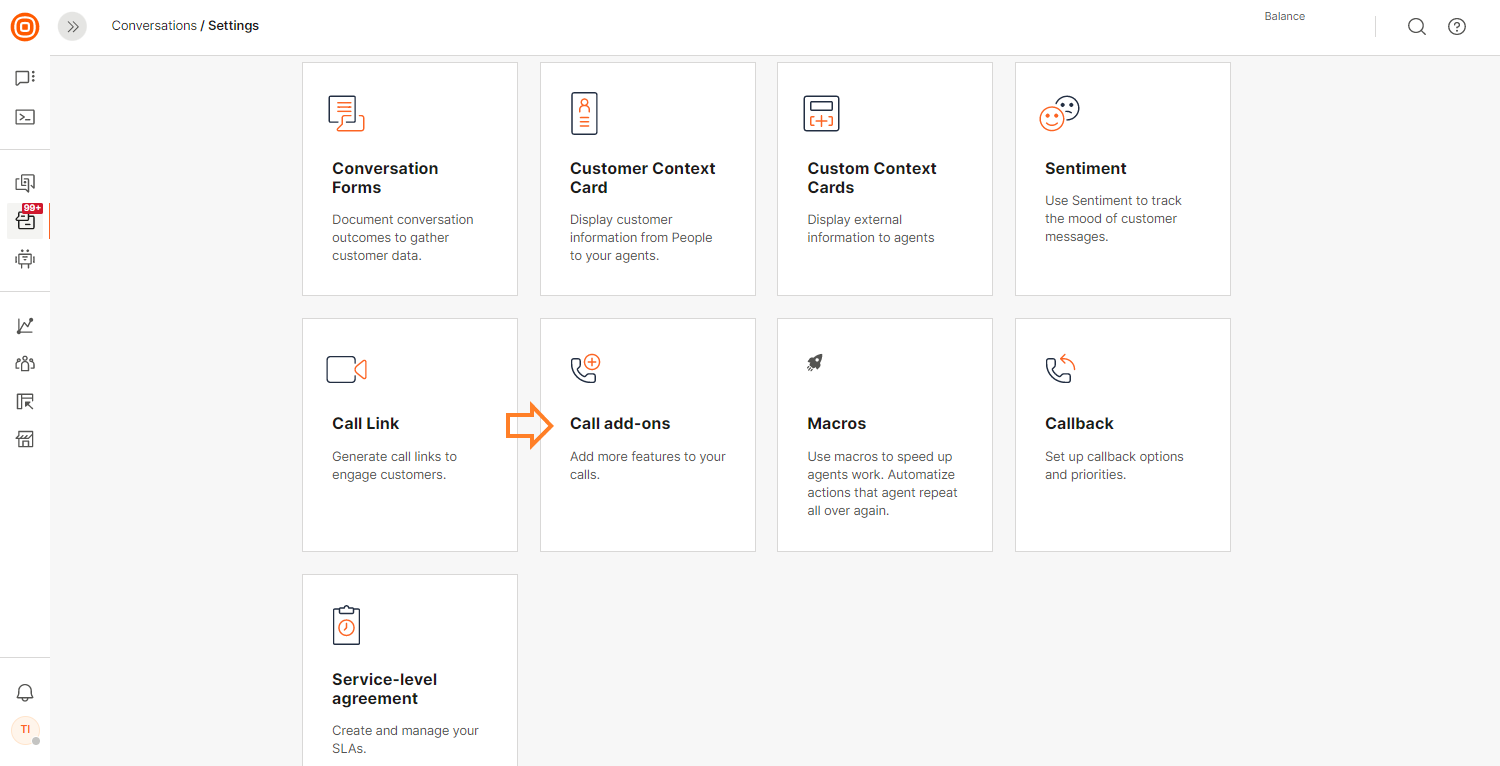Open the Call add-ons settings card
This screenshot has height=766, width=1500.
(647, 435)
